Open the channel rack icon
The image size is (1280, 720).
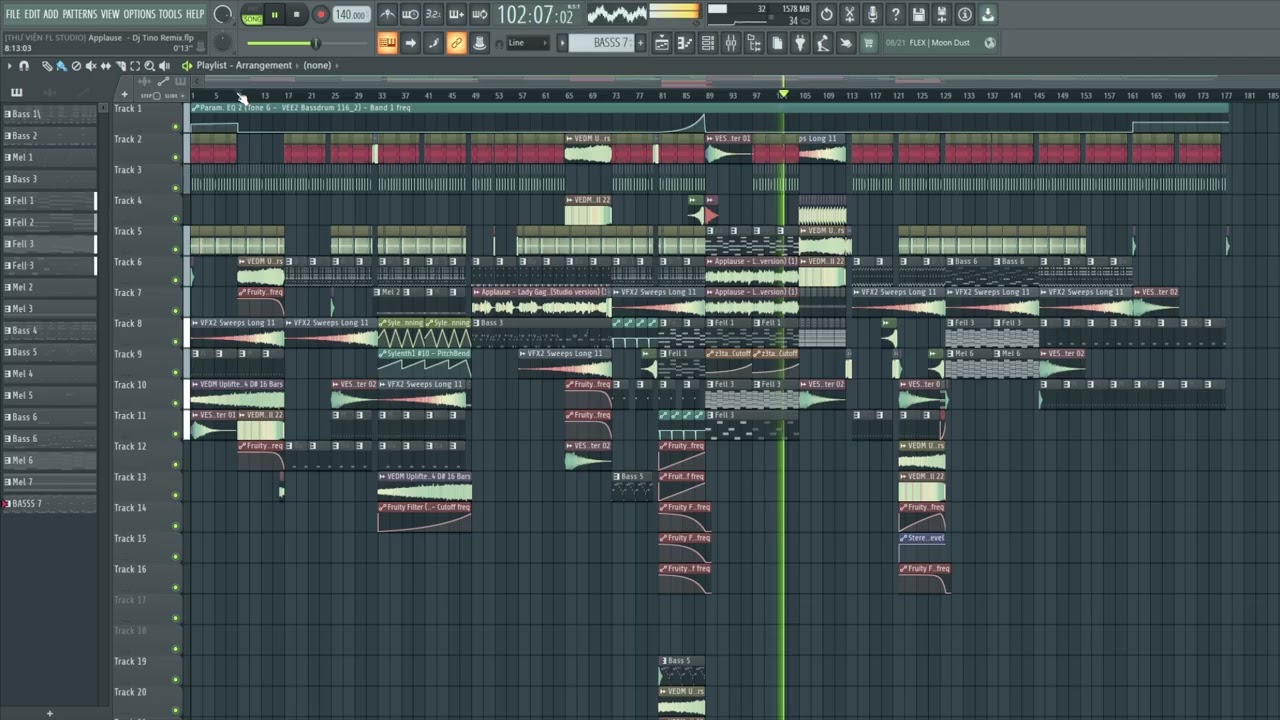pyautogui.click(x=708, y=43)
